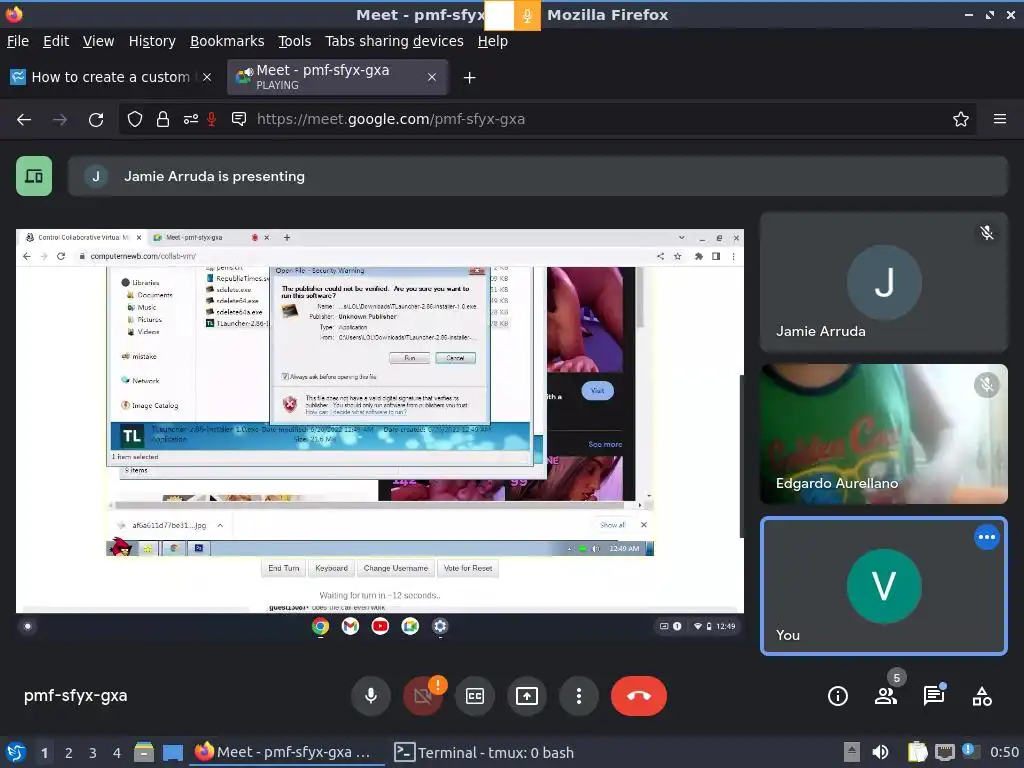
Task: Click the settings gear on the shared shelf
Action: 440,627
